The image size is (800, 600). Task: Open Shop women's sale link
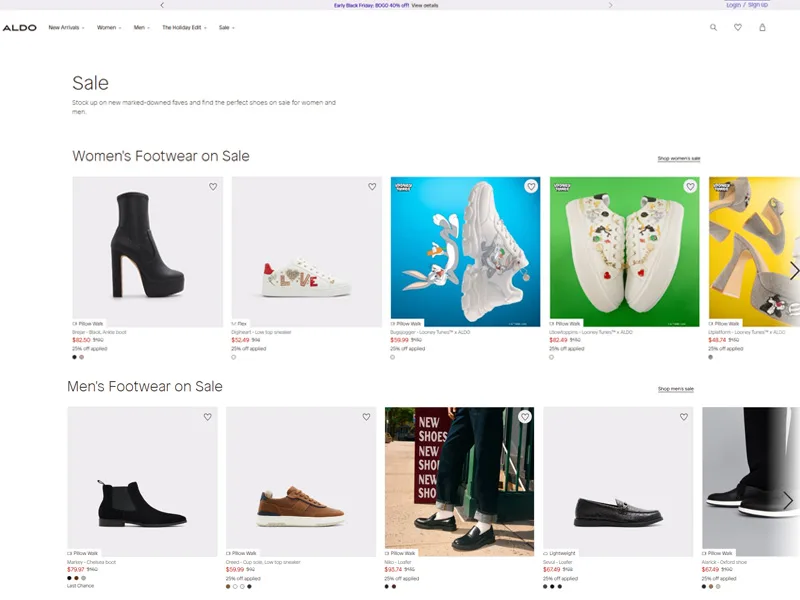click(x=679, y=159)
